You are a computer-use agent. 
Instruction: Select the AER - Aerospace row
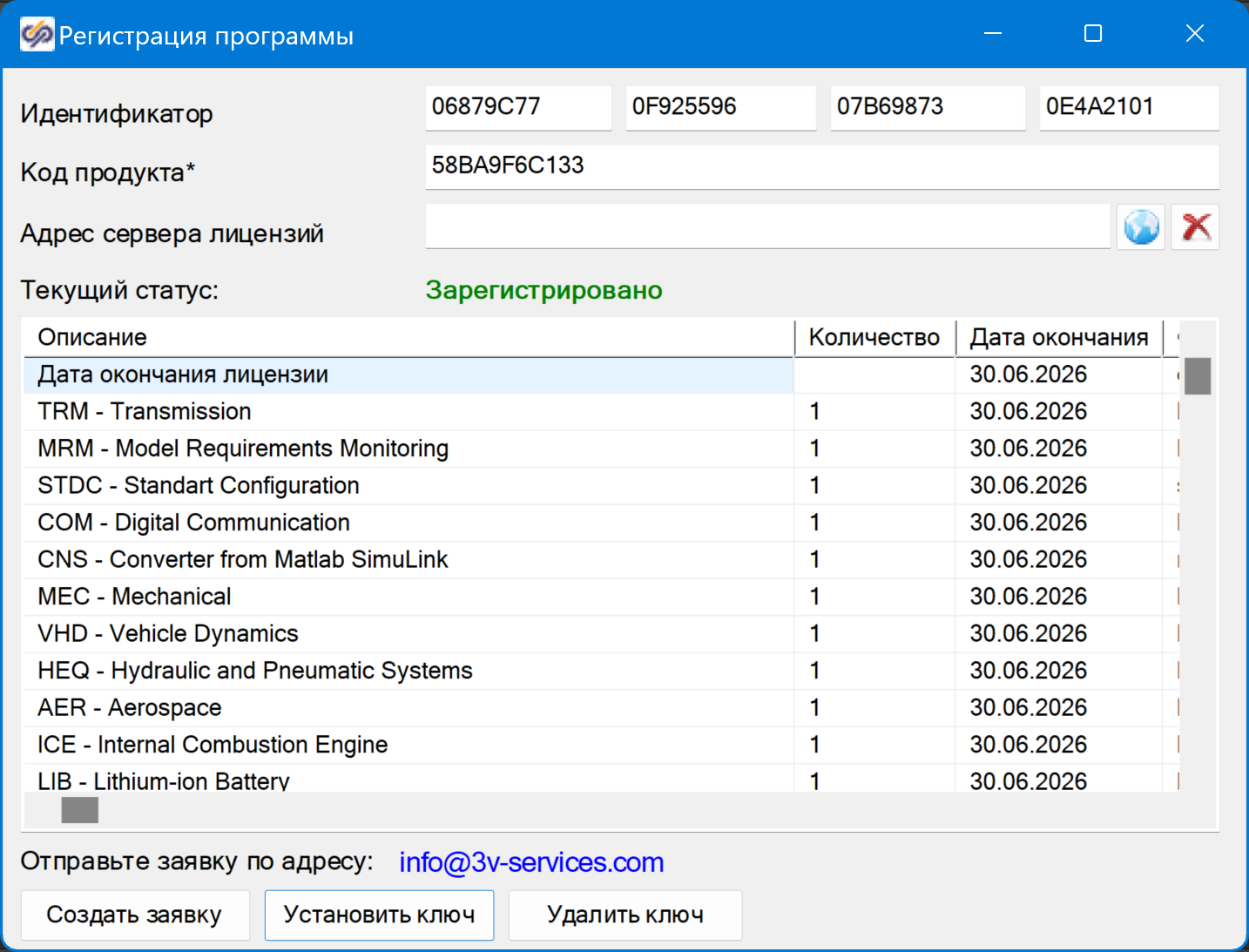pos(130,708)
